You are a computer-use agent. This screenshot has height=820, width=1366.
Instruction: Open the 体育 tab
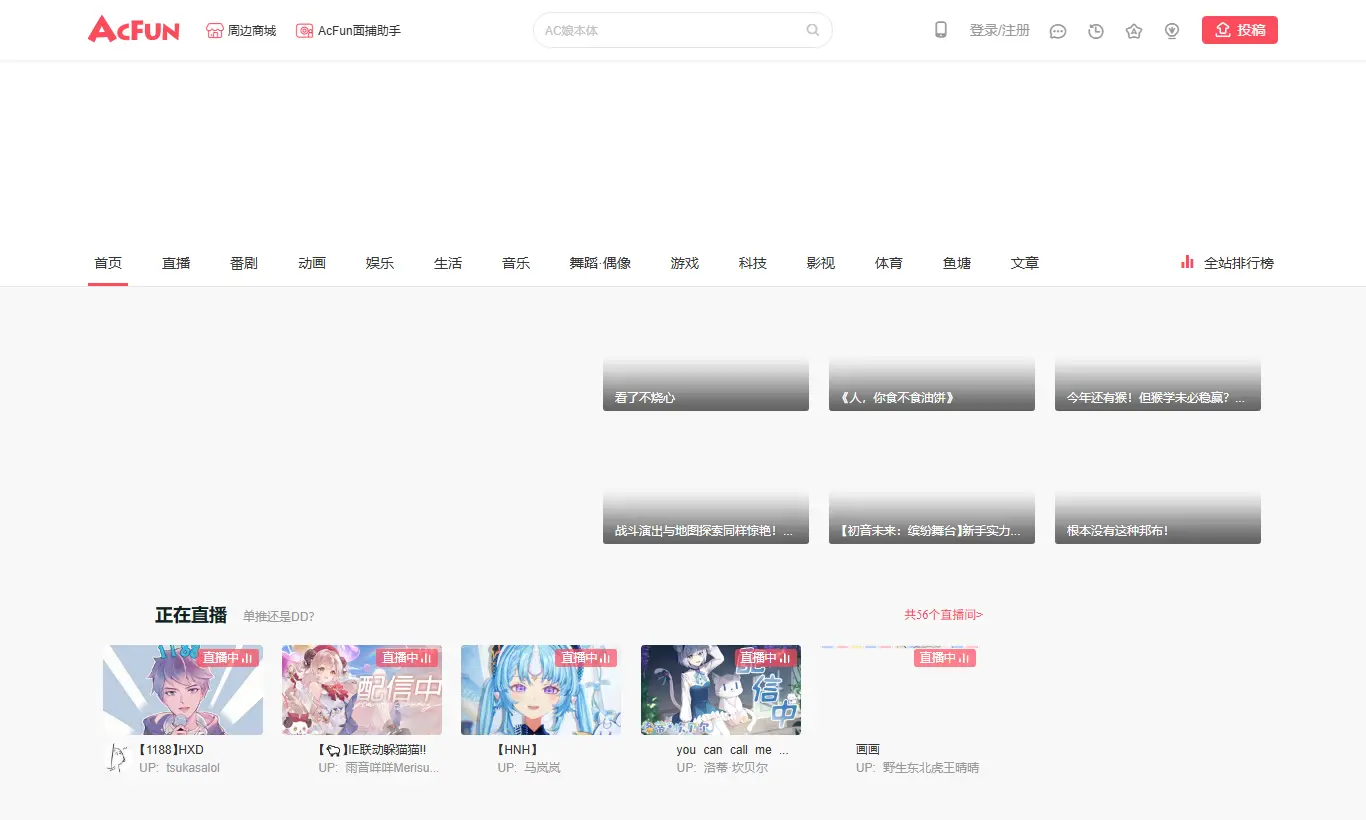coord(889,263)
